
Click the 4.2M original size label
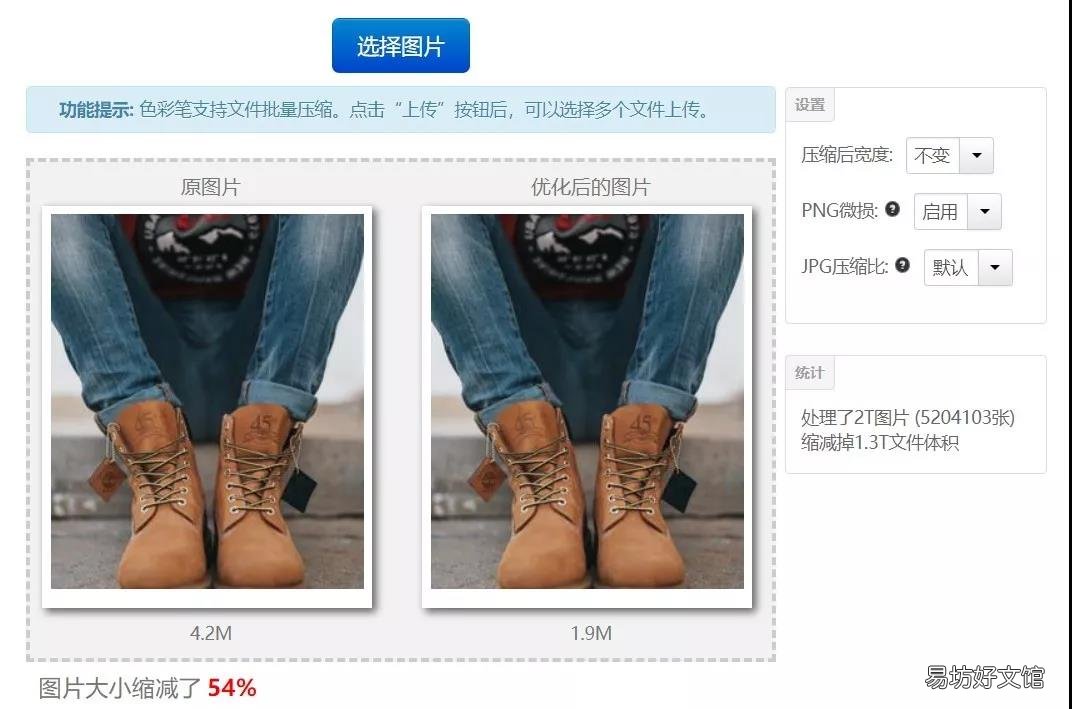(x=211, y=633)
